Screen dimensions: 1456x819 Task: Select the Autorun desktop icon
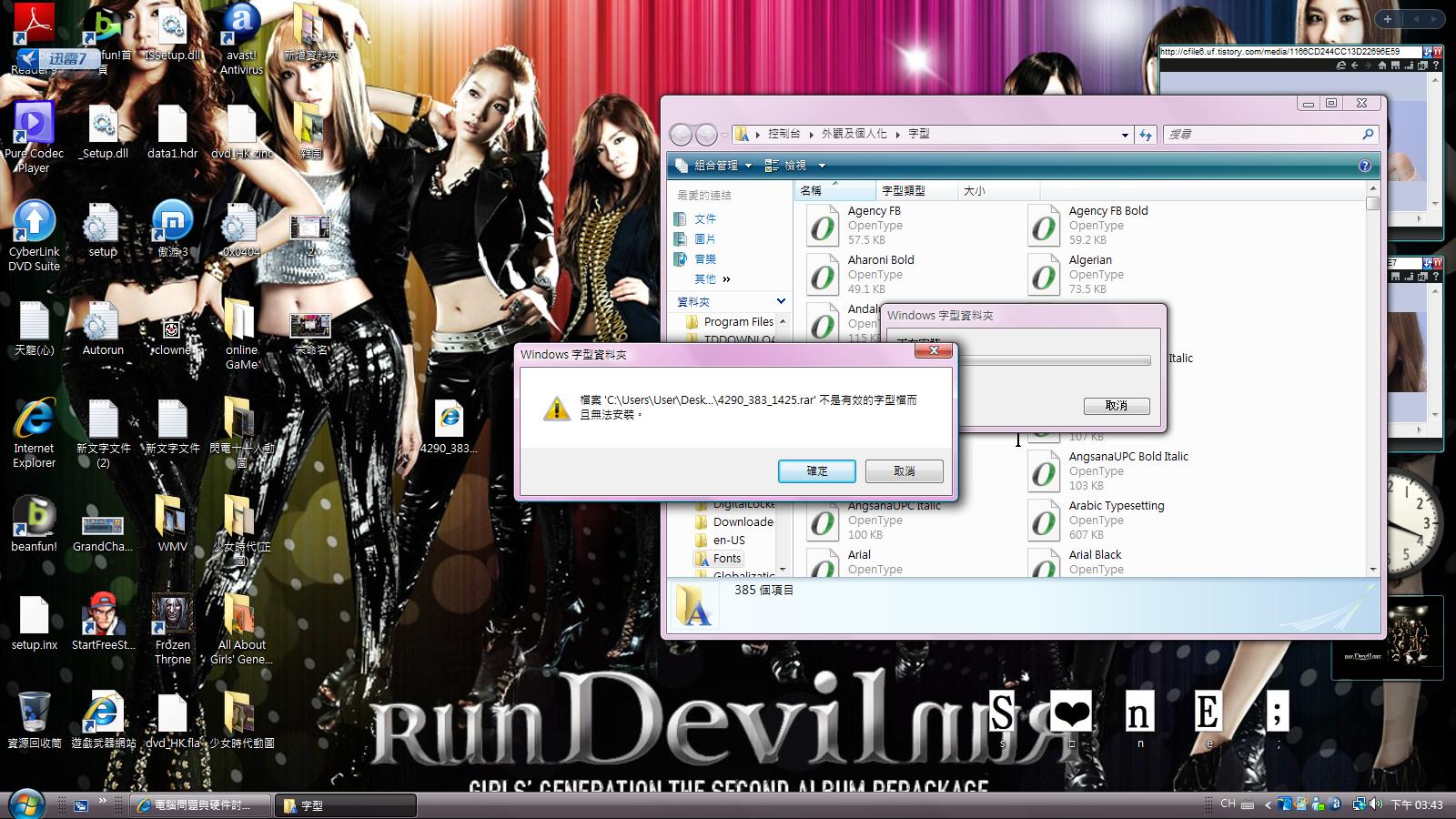(103, 328)
